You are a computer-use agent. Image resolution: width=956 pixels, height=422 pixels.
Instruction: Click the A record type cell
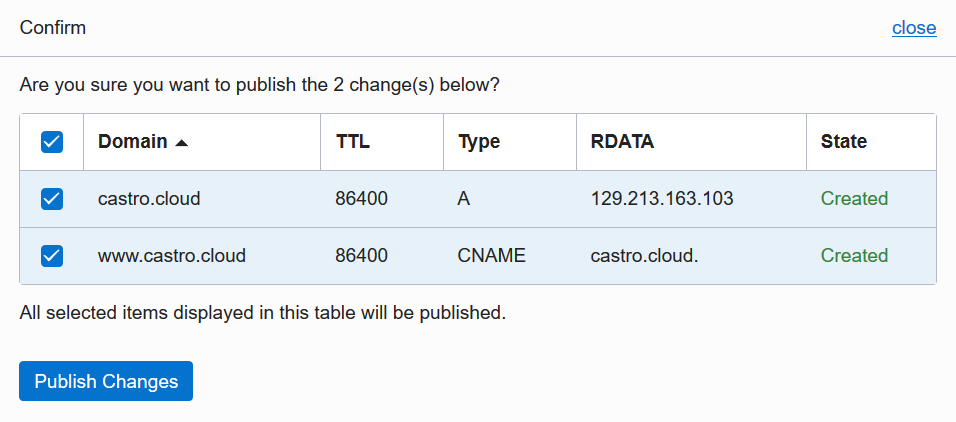tap(464, 199)
